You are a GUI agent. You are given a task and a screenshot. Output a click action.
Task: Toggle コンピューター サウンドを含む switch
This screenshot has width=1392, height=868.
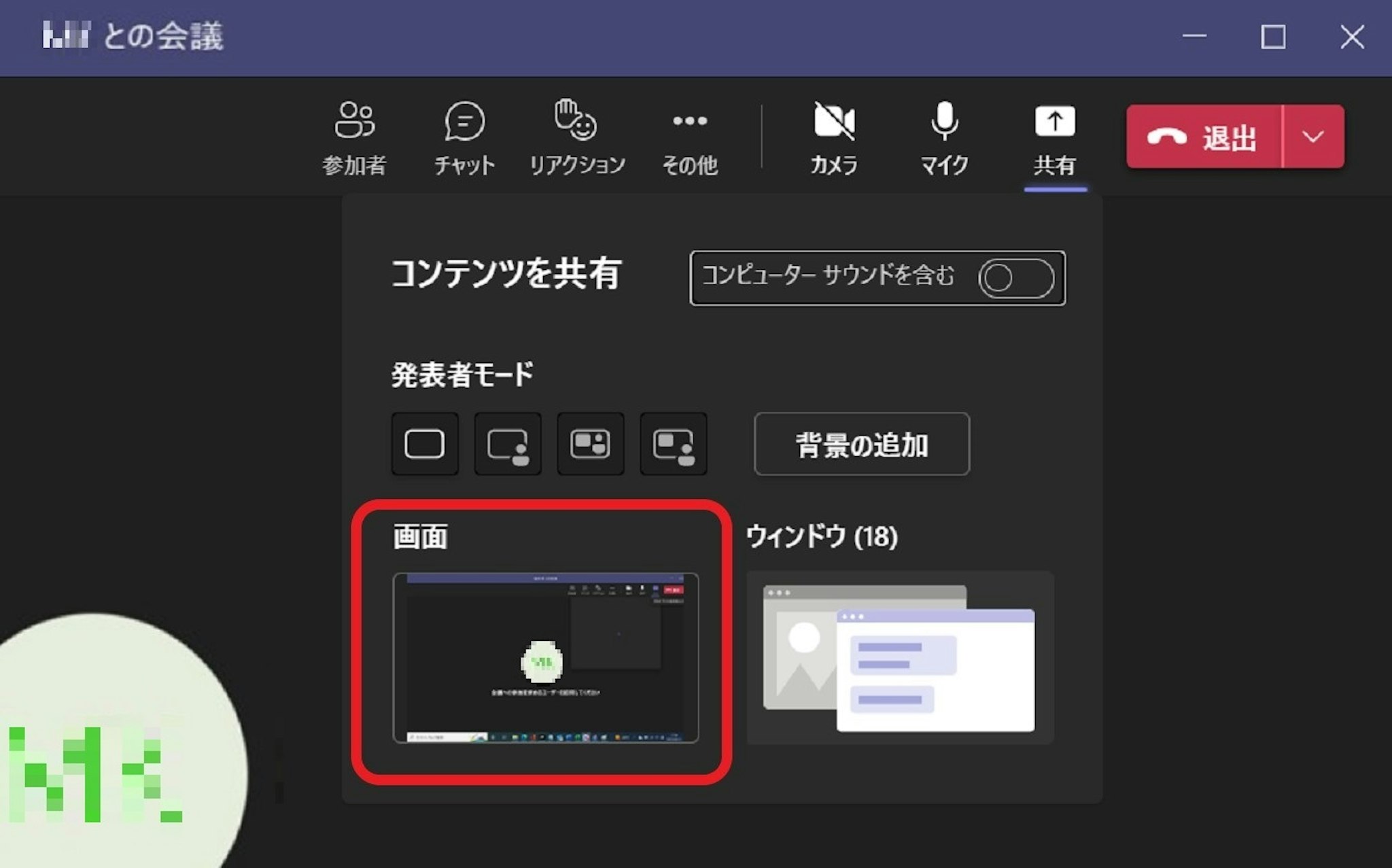[x=1015, y=278]
